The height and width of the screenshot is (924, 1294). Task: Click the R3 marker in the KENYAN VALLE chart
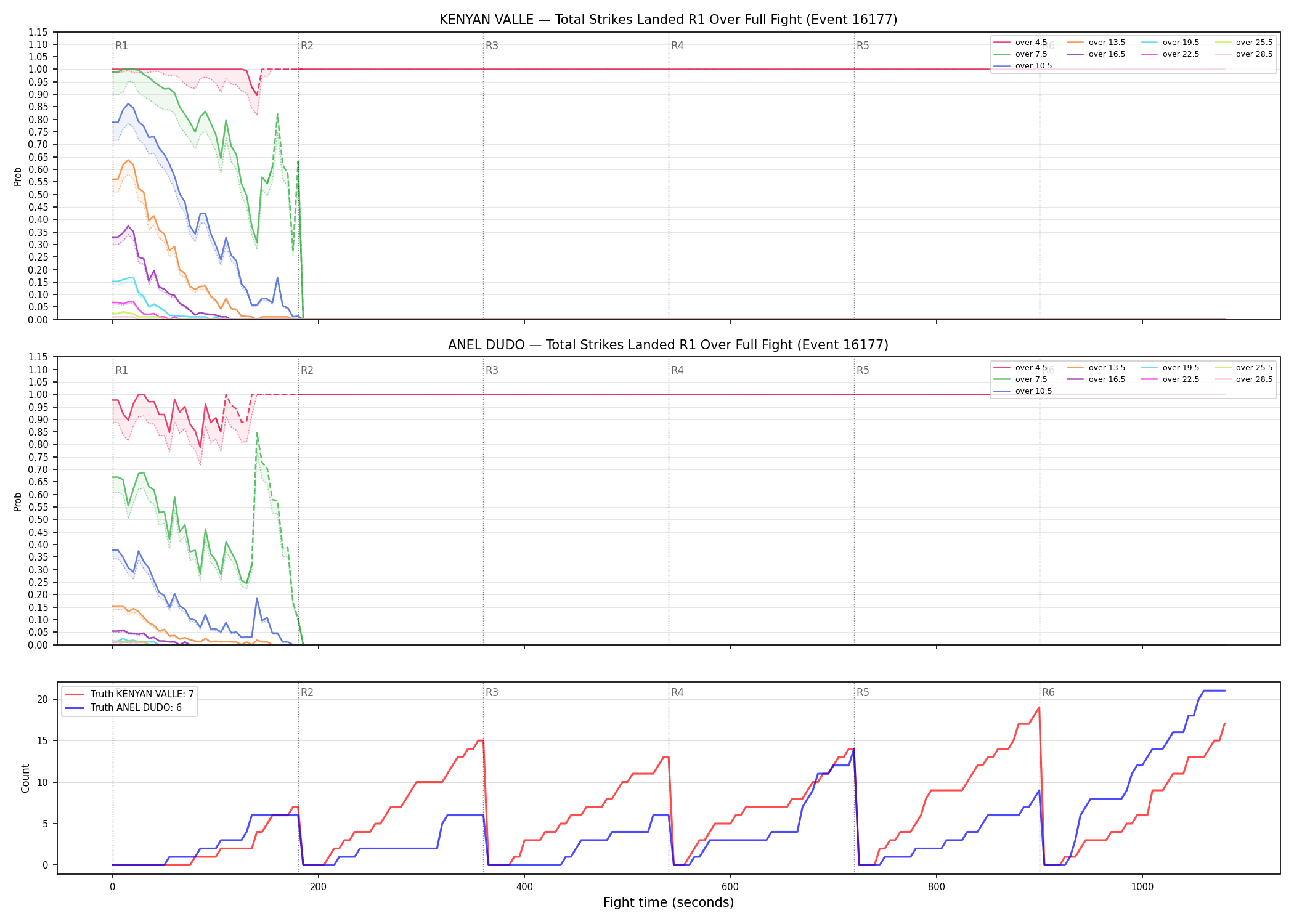492,46
